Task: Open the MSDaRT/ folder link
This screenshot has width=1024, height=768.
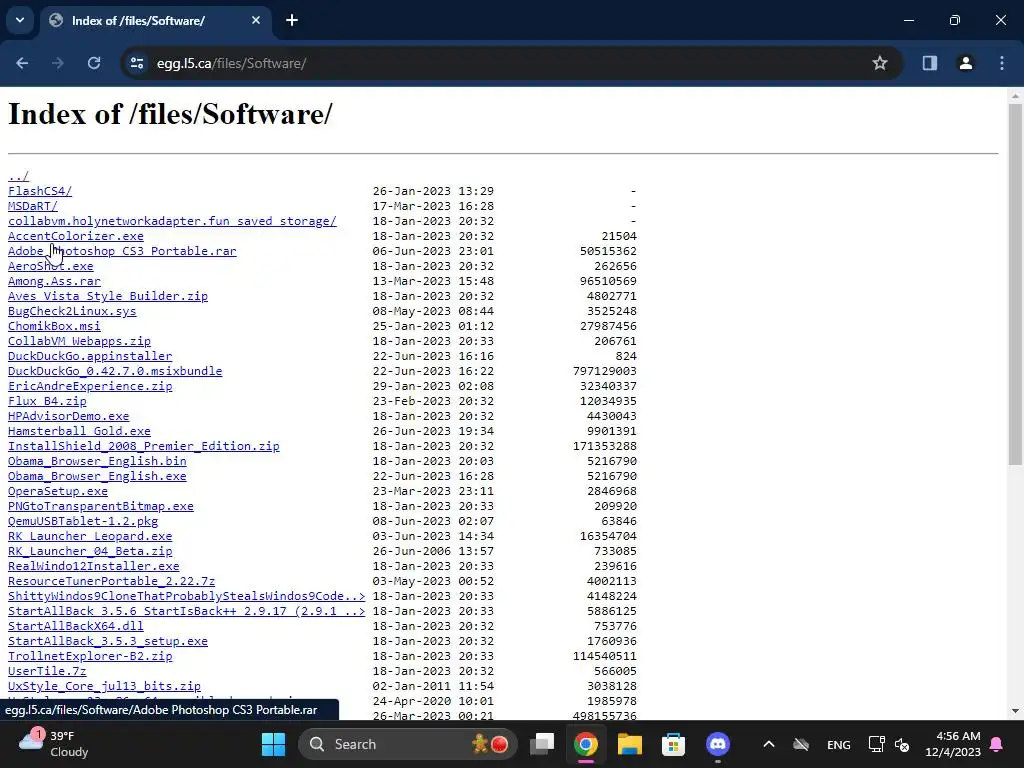Action: 33,206
